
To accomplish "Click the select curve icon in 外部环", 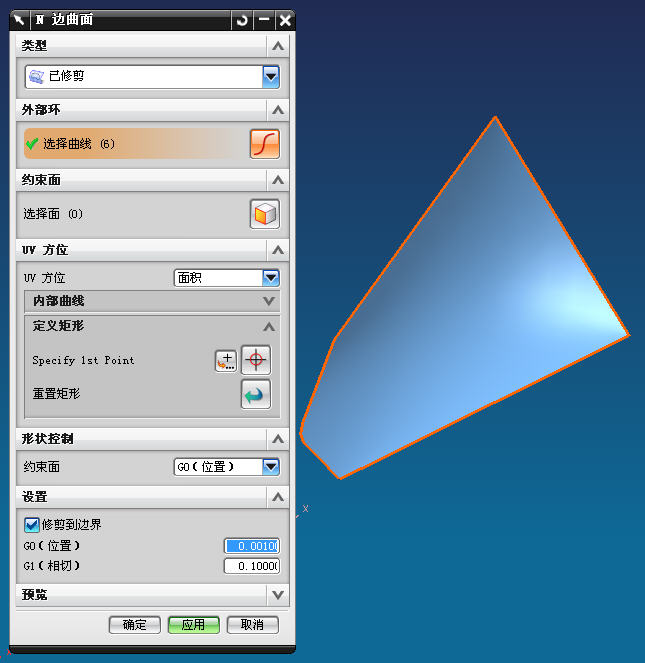I will (265, 144).
